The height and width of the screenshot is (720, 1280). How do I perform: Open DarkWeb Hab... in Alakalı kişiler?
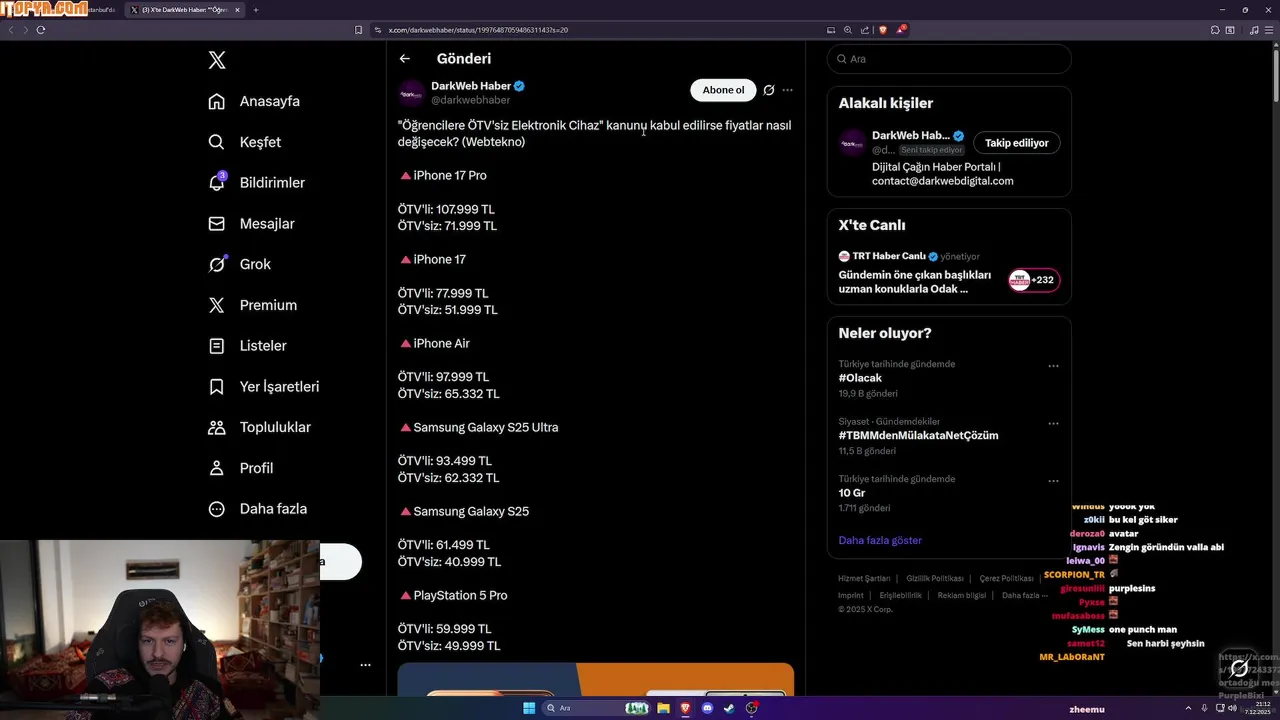pos(911,135)
